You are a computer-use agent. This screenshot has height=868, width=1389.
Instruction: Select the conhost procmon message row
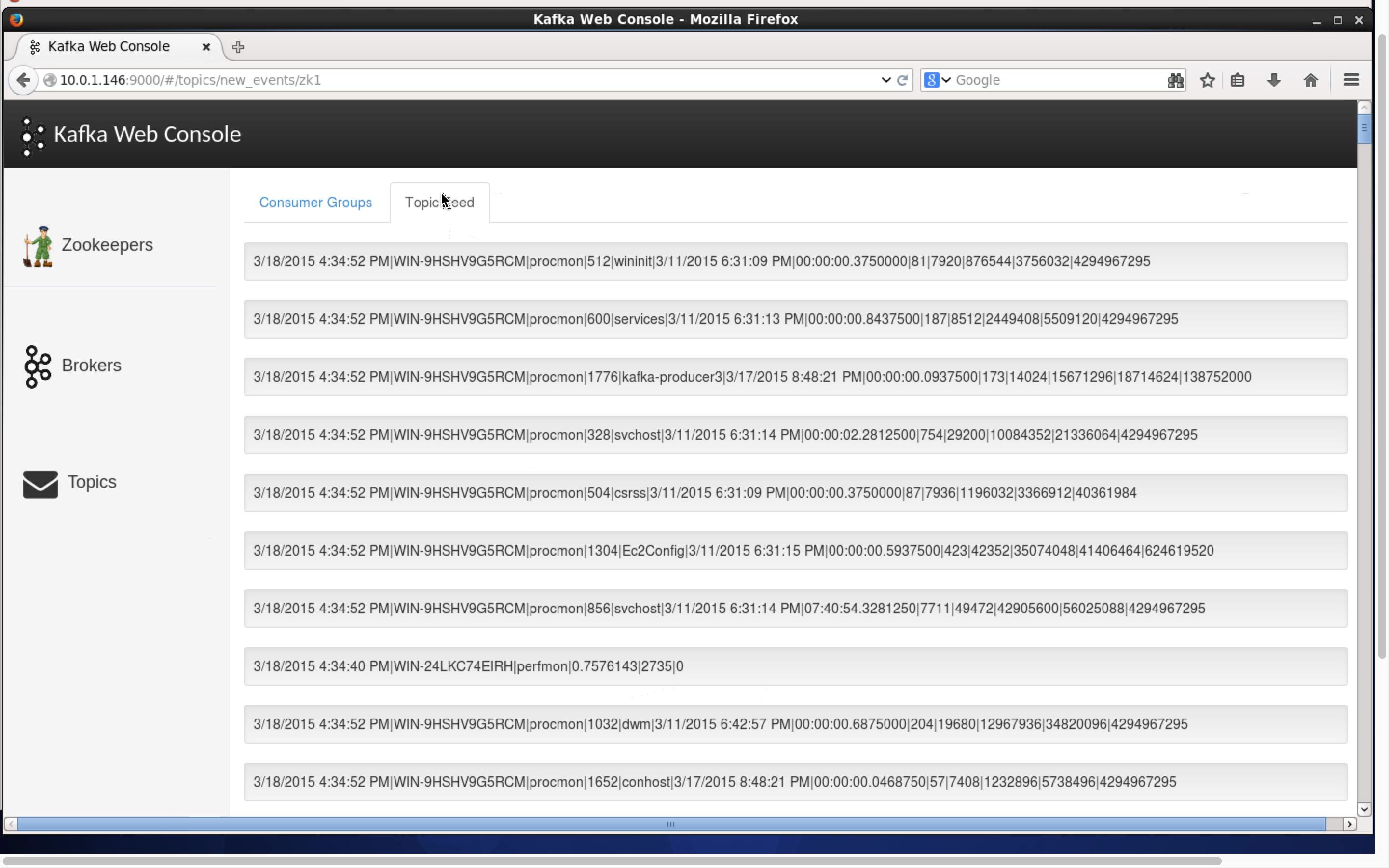[x=795, y=782]
